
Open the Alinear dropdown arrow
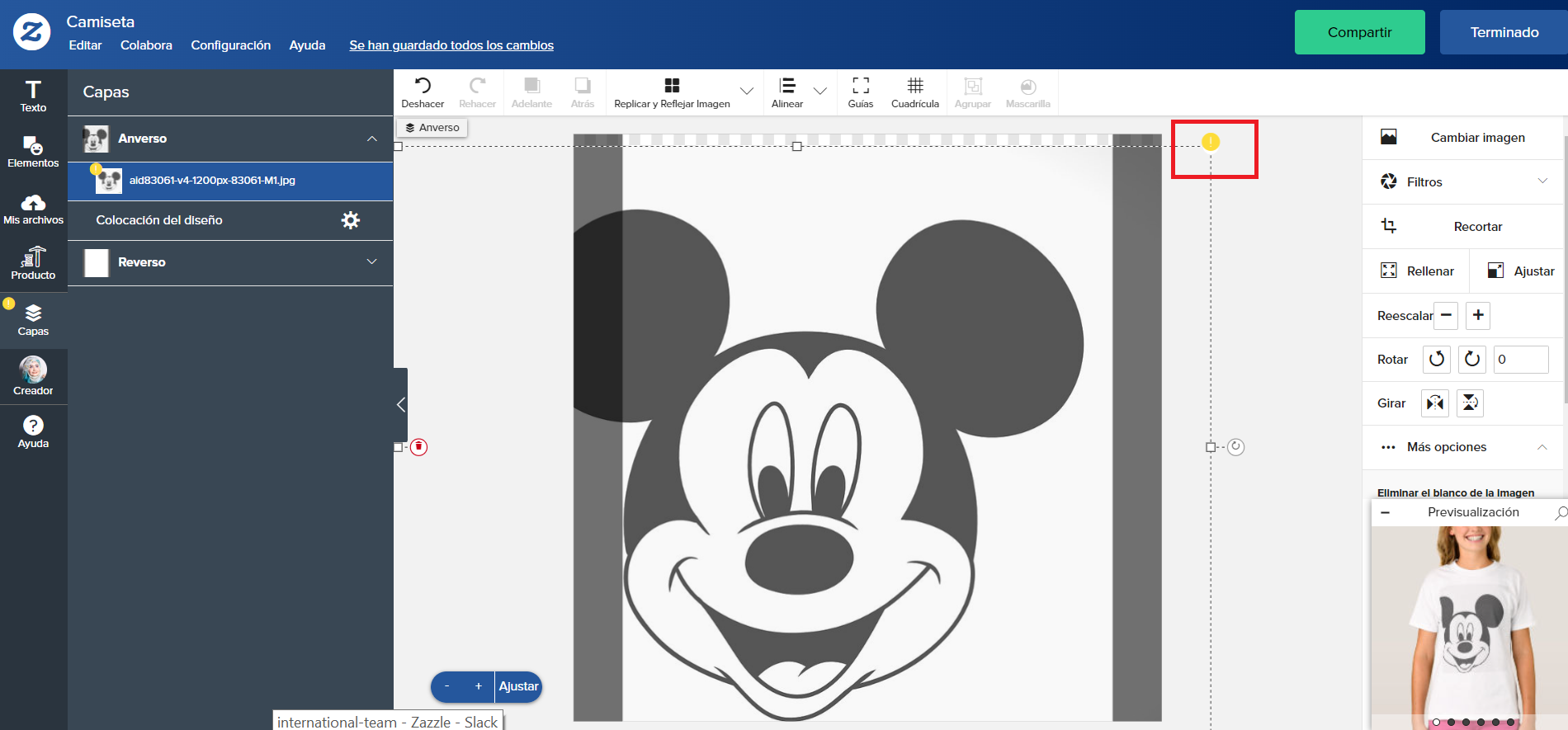(x=820, y=92)
